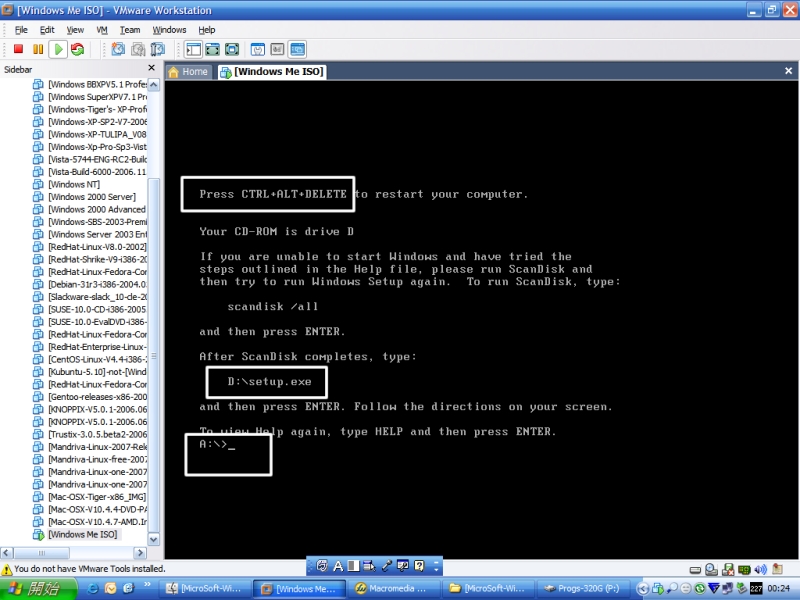The height and width of the screenshot is (600, 800).
Task: Click the sidebar horizontal scroll left arrow
Action: tap(7, 553)
